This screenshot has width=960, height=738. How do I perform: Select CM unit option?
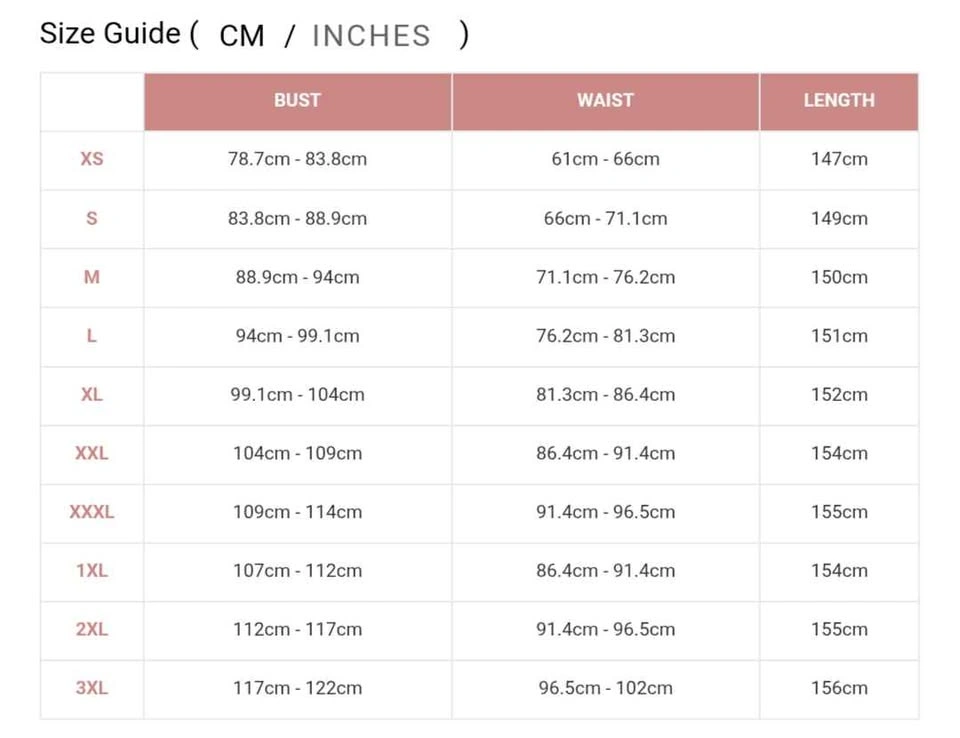242,36
